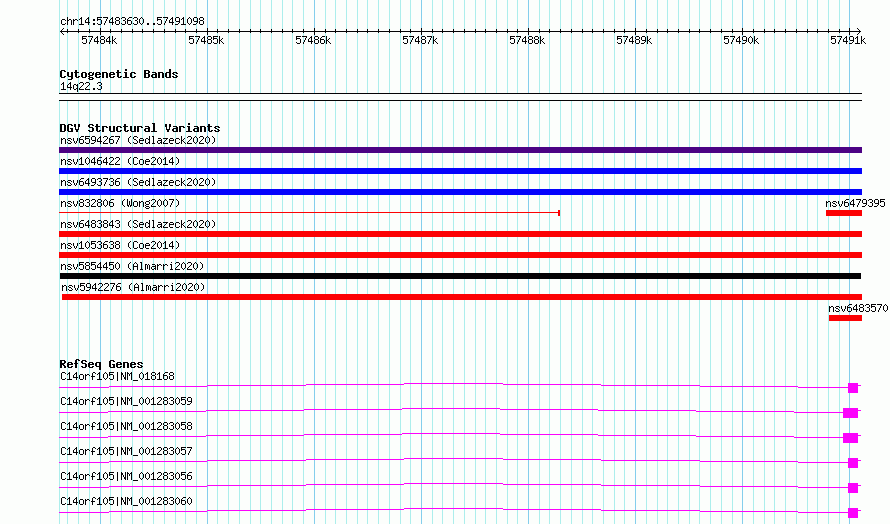Click the right arrowhead of the ruler
Image resolution: width=890 pixels, height=524 pixels.
pos(859,31)
